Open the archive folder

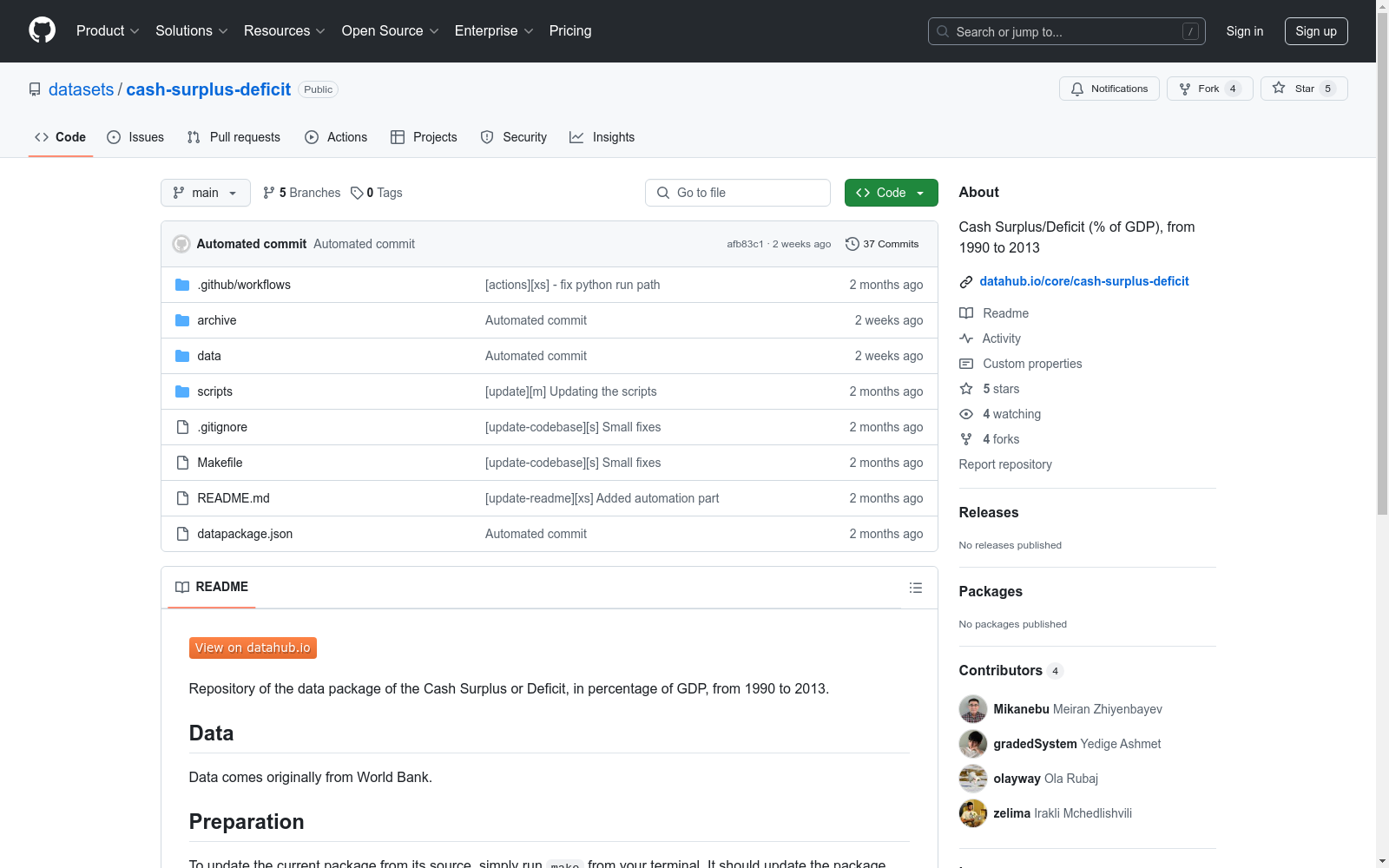pyautogui.click(x=216, y=320)
